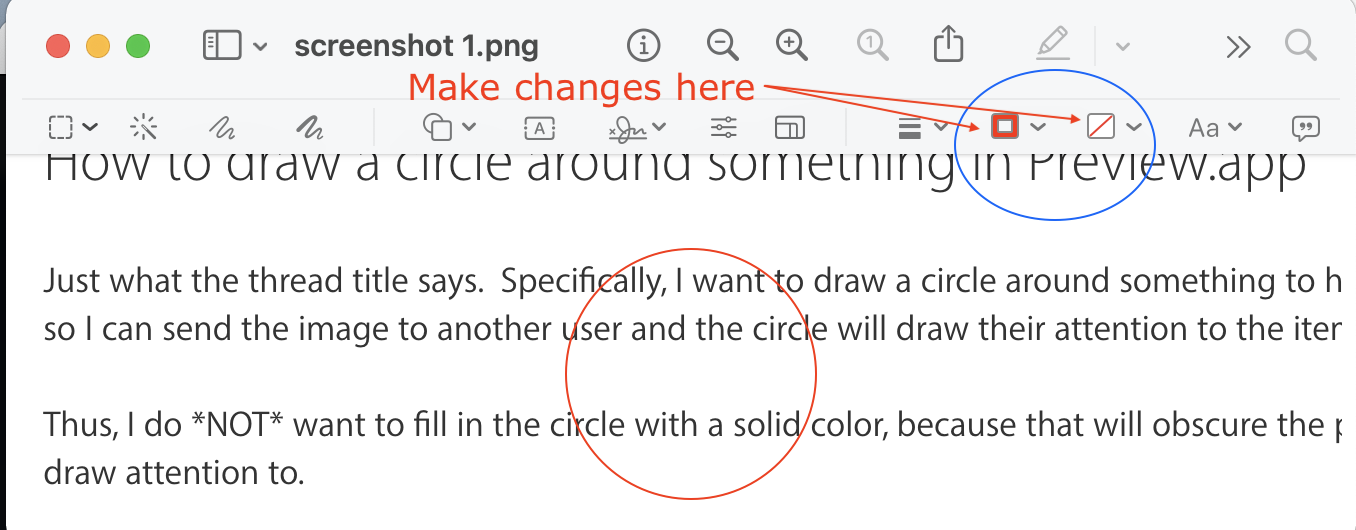This screenshot has width=1356, height=530.
Task: Click the Share icon
Action: click(x=947, y=45)
